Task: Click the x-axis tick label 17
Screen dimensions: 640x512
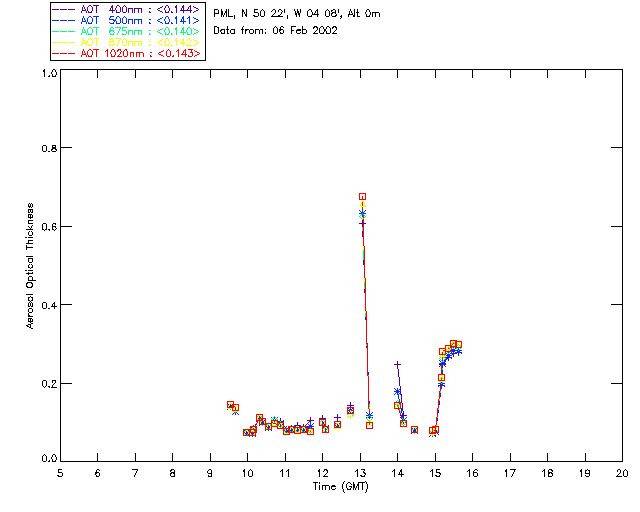Action: (x=510, y=473)
